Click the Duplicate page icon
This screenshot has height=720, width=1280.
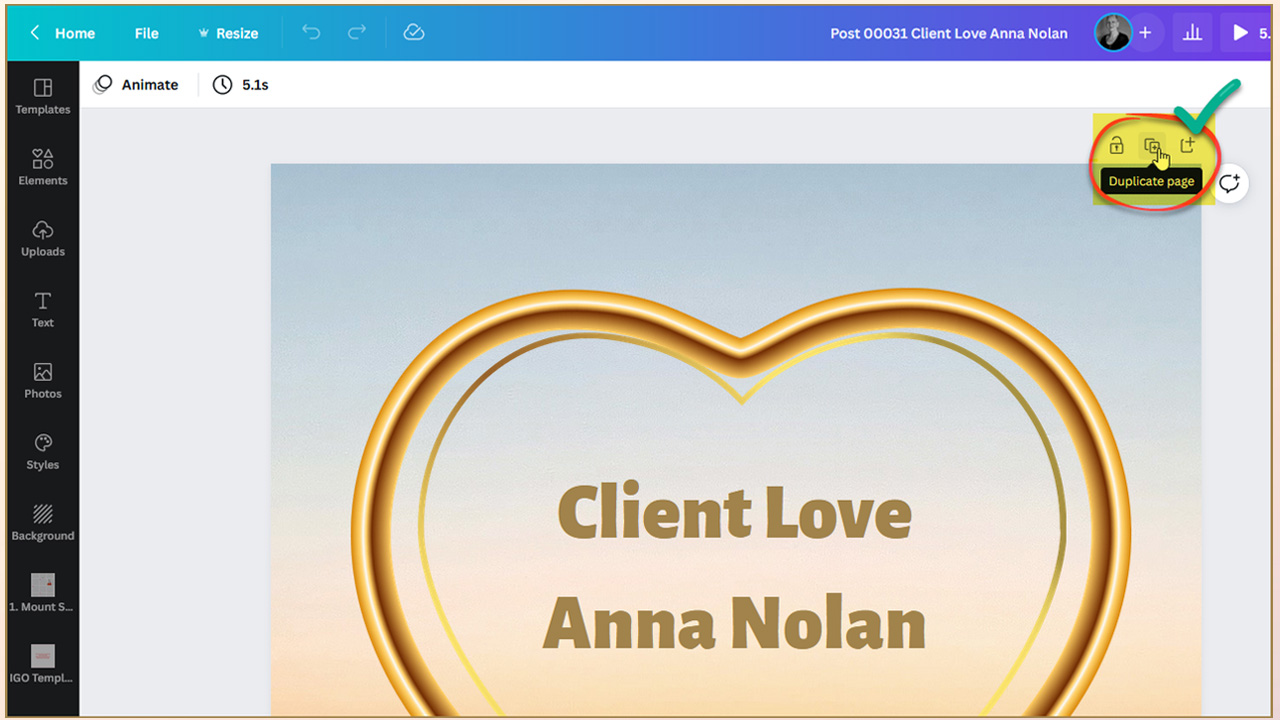click(1152, 146)
